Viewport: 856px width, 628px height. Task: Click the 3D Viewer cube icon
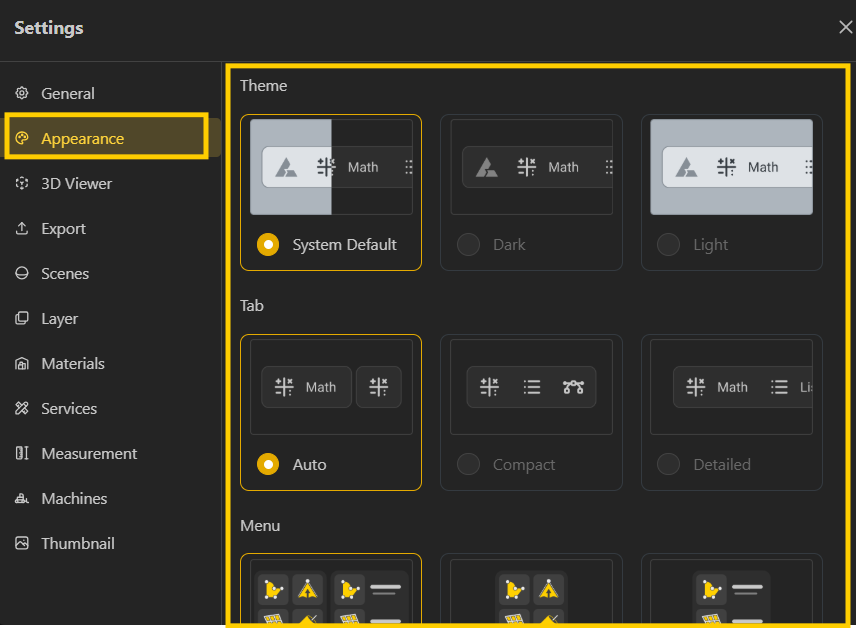[x=22, y=183]
